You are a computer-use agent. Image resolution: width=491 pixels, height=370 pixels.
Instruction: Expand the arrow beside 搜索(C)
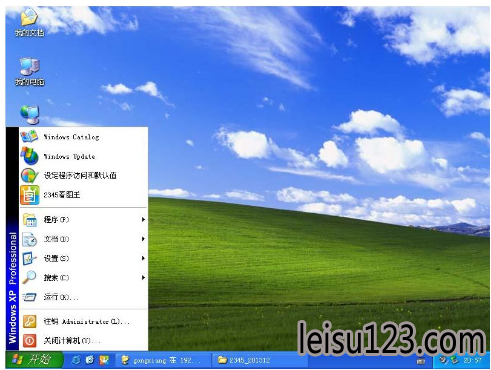coord(143,277)
